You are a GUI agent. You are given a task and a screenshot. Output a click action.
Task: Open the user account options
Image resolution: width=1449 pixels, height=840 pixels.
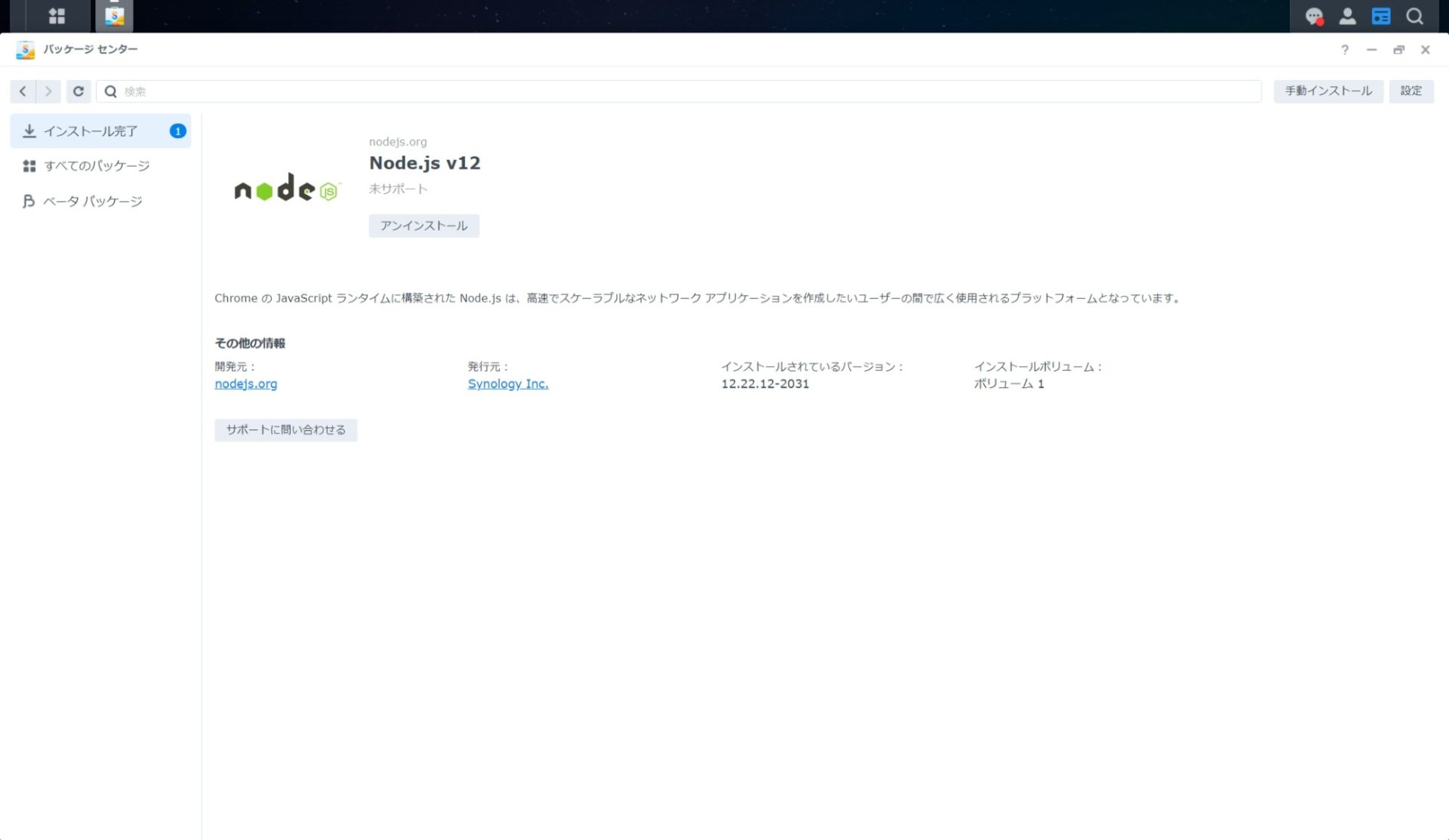pyautogui.click(x=1348, y=16)
